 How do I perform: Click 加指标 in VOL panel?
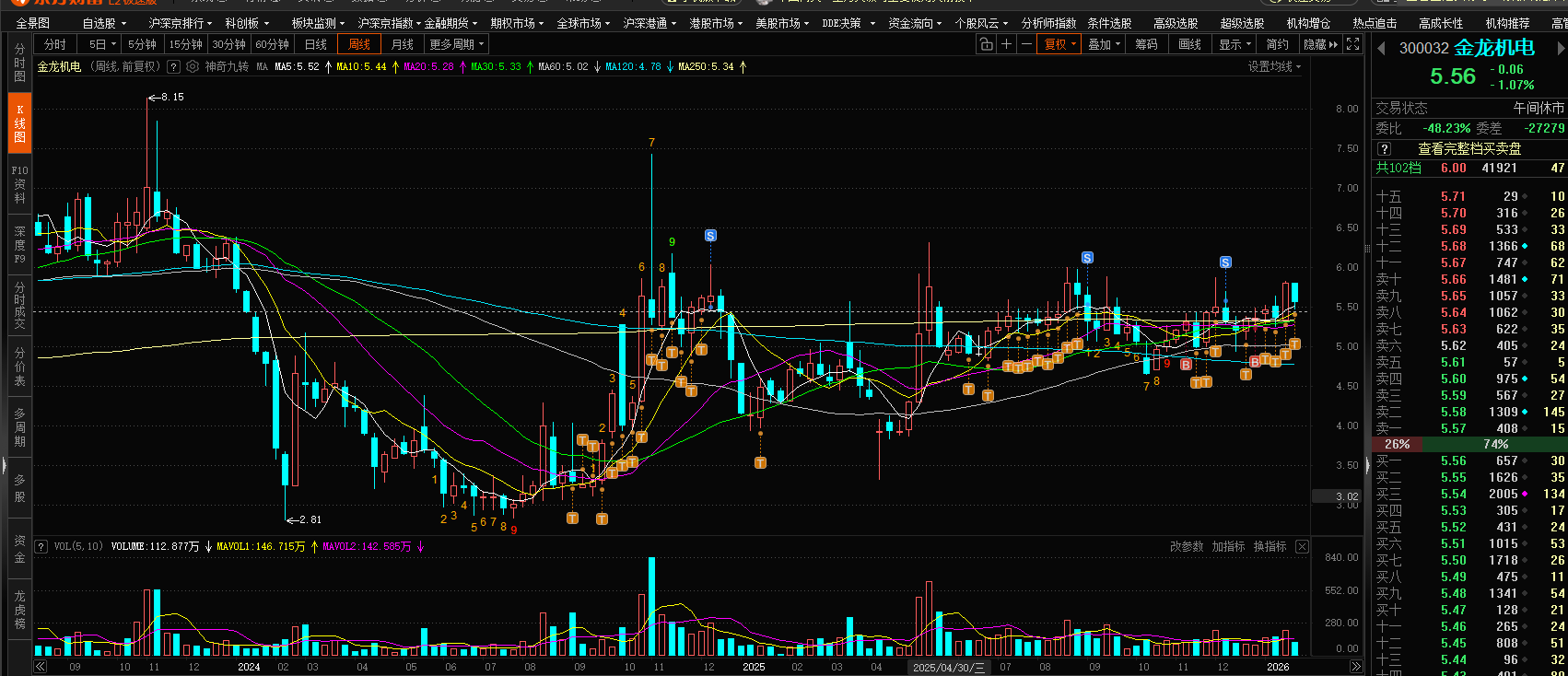pyautogui.click(x=1228, y=546)
